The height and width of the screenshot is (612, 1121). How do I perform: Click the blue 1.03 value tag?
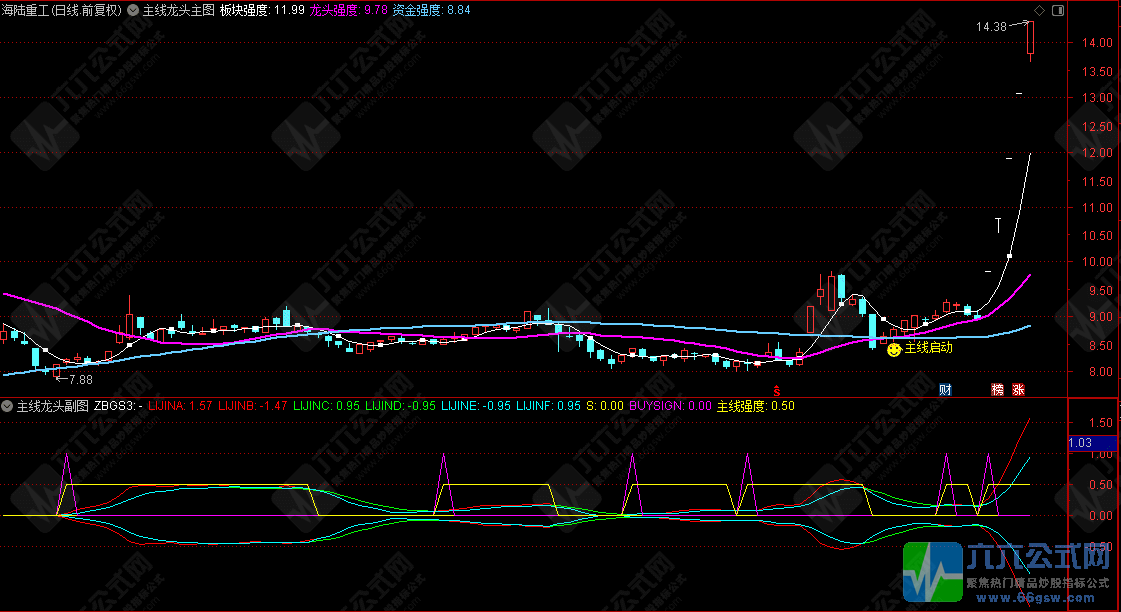coord(1083,443)
